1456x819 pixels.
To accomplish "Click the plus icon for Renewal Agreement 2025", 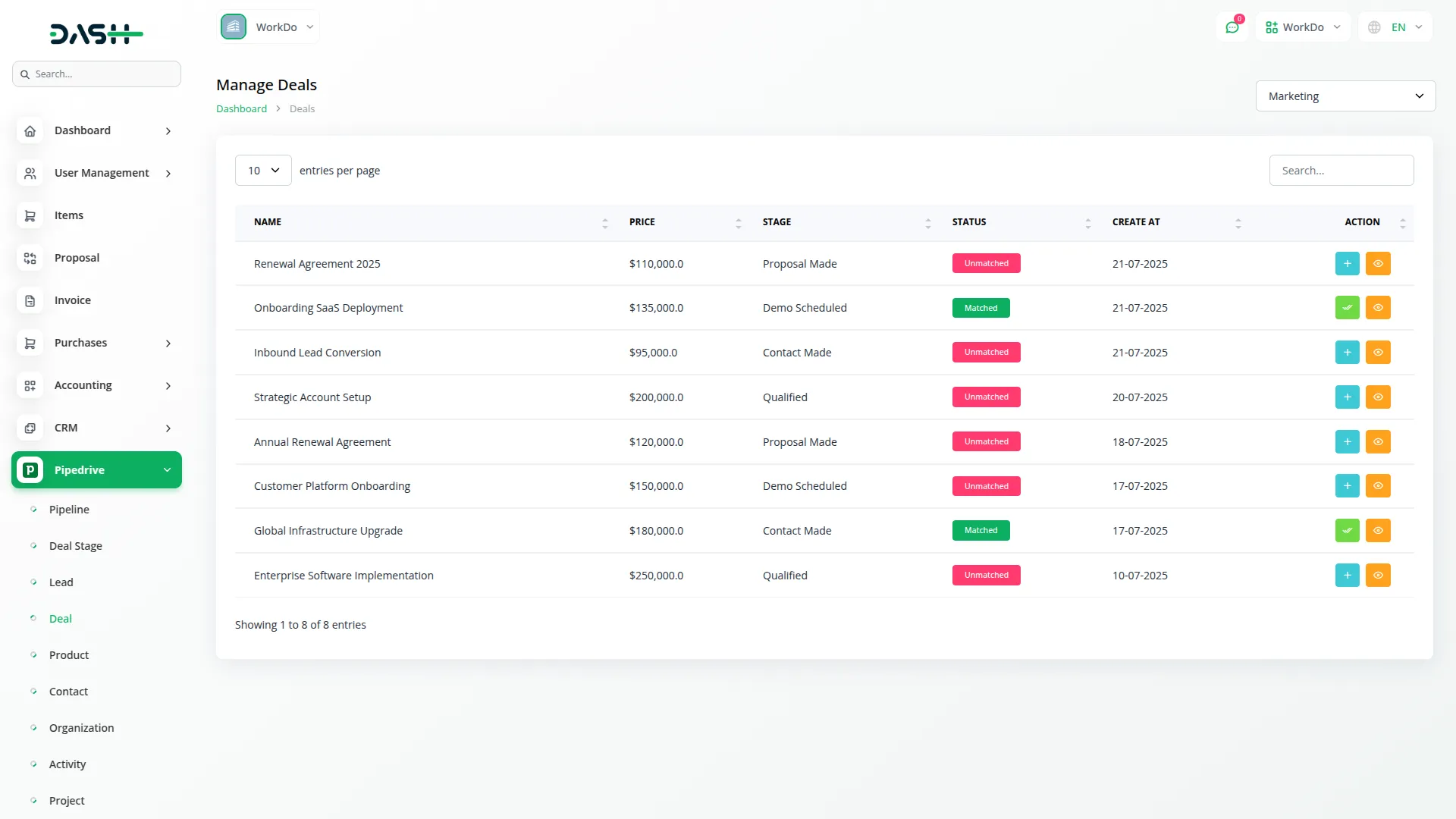I will (x=1347, y=263).
